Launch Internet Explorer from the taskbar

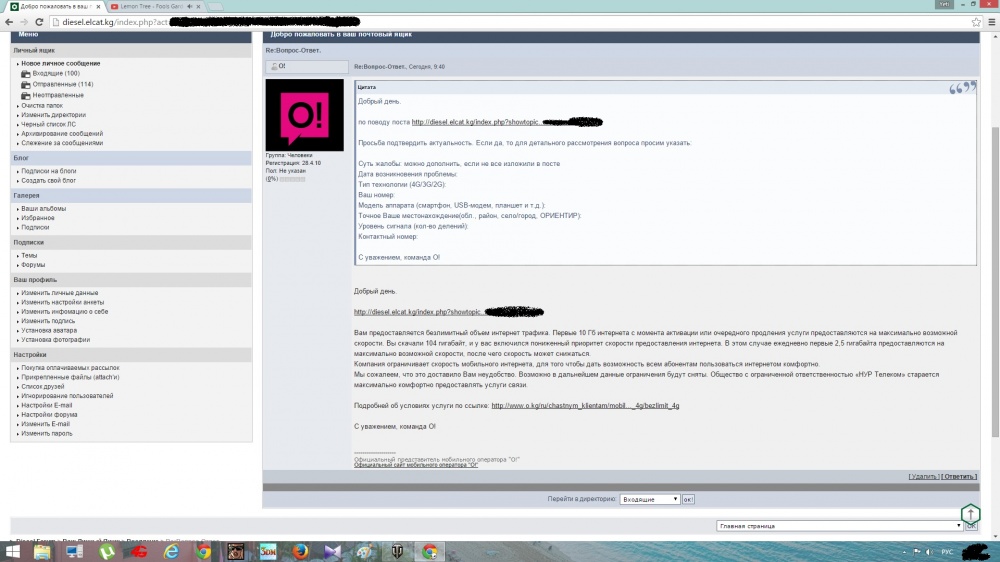[x=171, y=551]
